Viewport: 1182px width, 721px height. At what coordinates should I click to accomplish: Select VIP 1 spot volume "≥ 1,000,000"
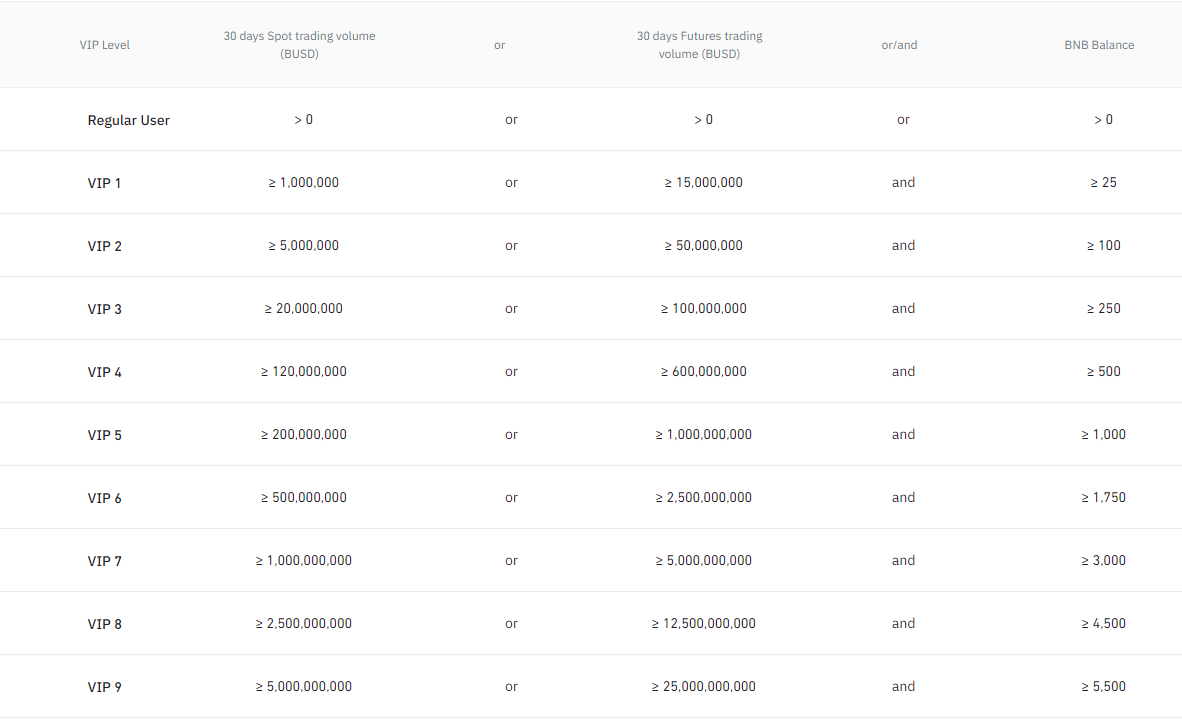(304, 183)
